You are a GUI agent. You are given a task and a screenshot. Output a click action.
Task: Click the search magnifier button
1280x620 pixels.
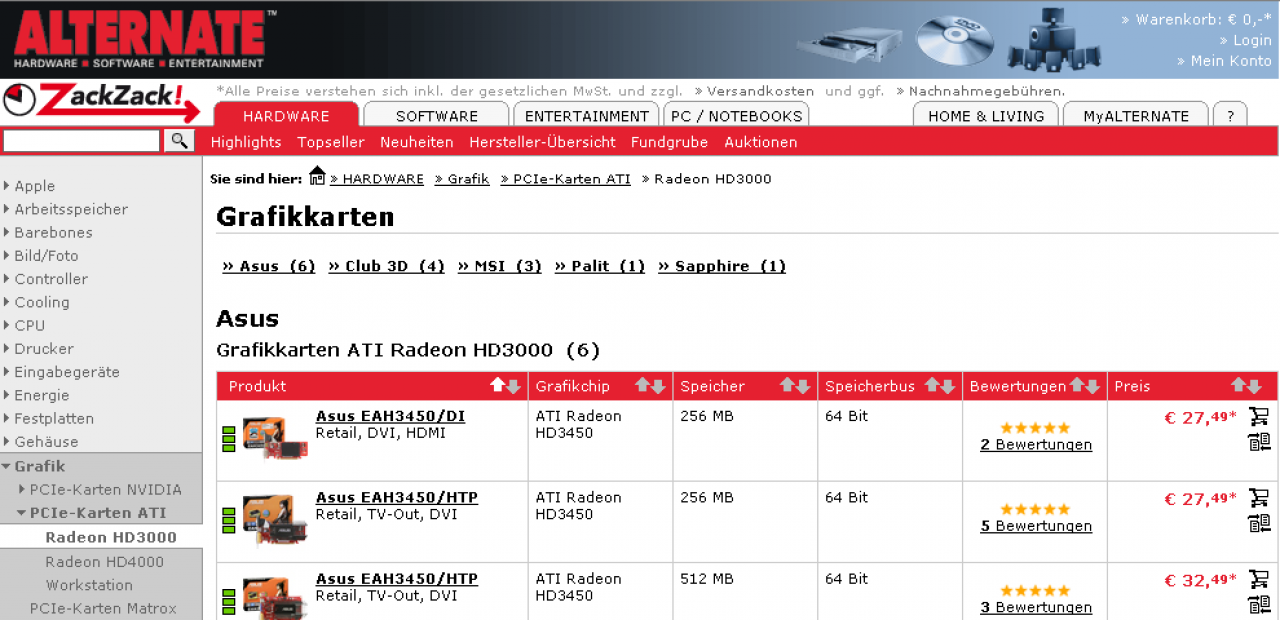point(179,140)
